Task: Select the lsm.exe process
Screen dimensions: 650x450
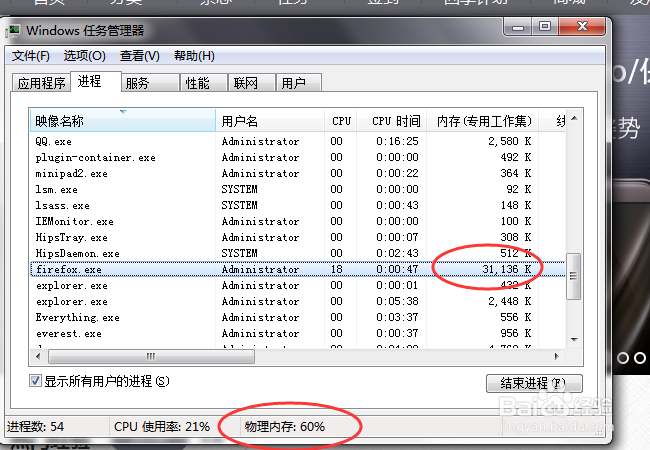Action: 298,189
